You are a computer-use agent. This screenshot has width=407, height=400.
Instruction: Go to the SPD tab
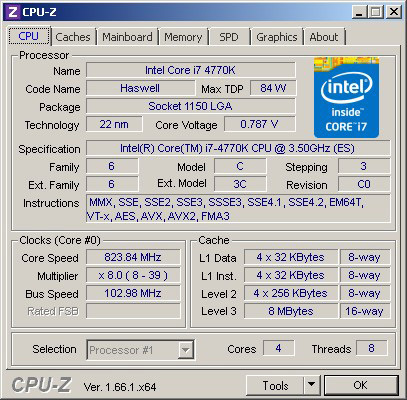tap(229, 37)
